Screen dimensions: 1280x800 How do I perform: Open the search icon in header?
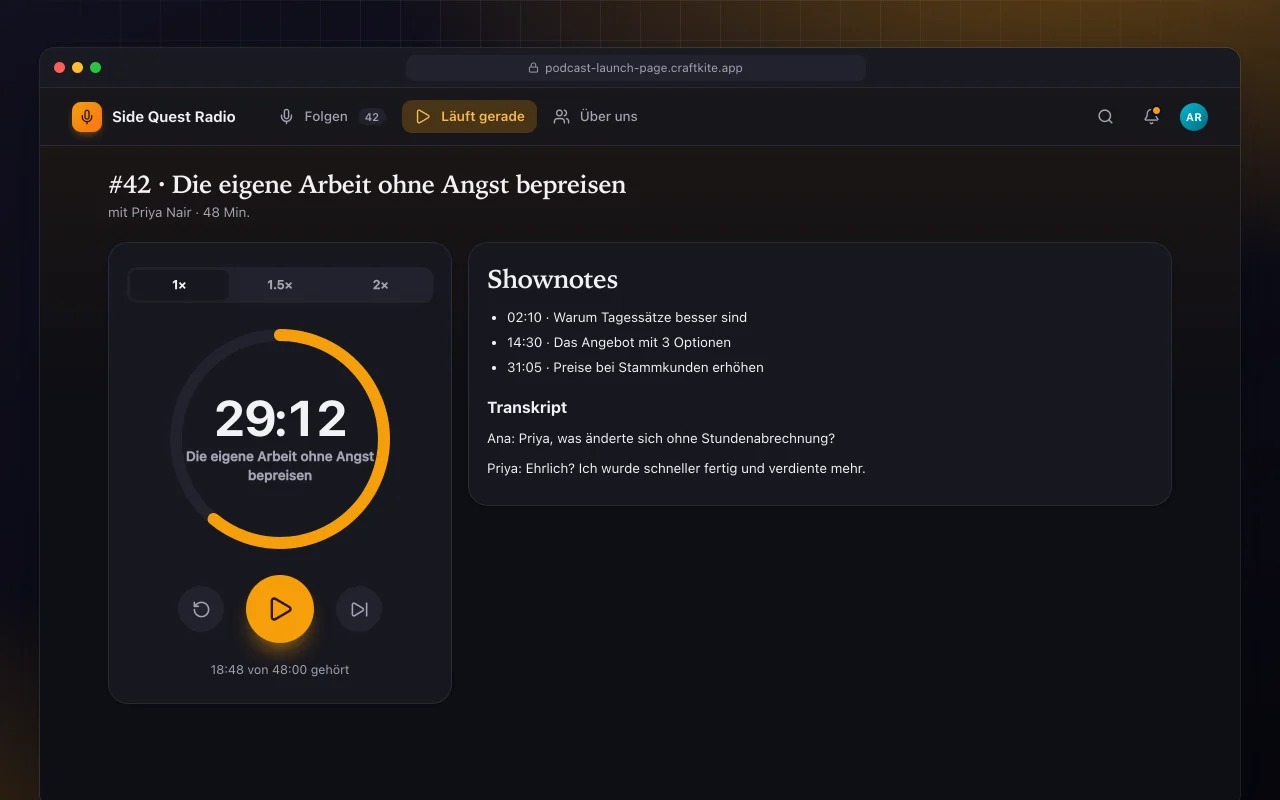click(1105, 117)
